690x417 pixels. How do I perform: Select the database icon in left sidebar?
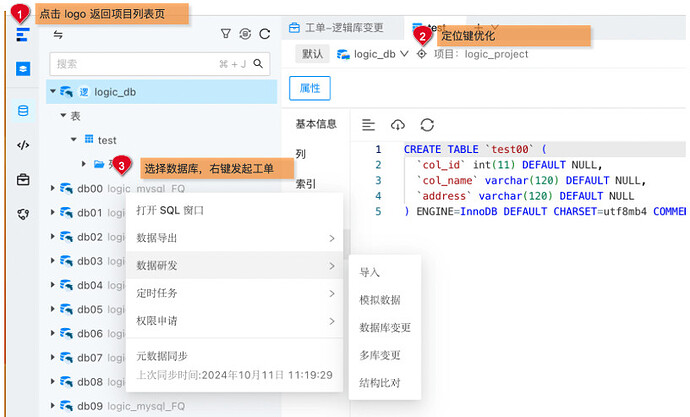23,110
